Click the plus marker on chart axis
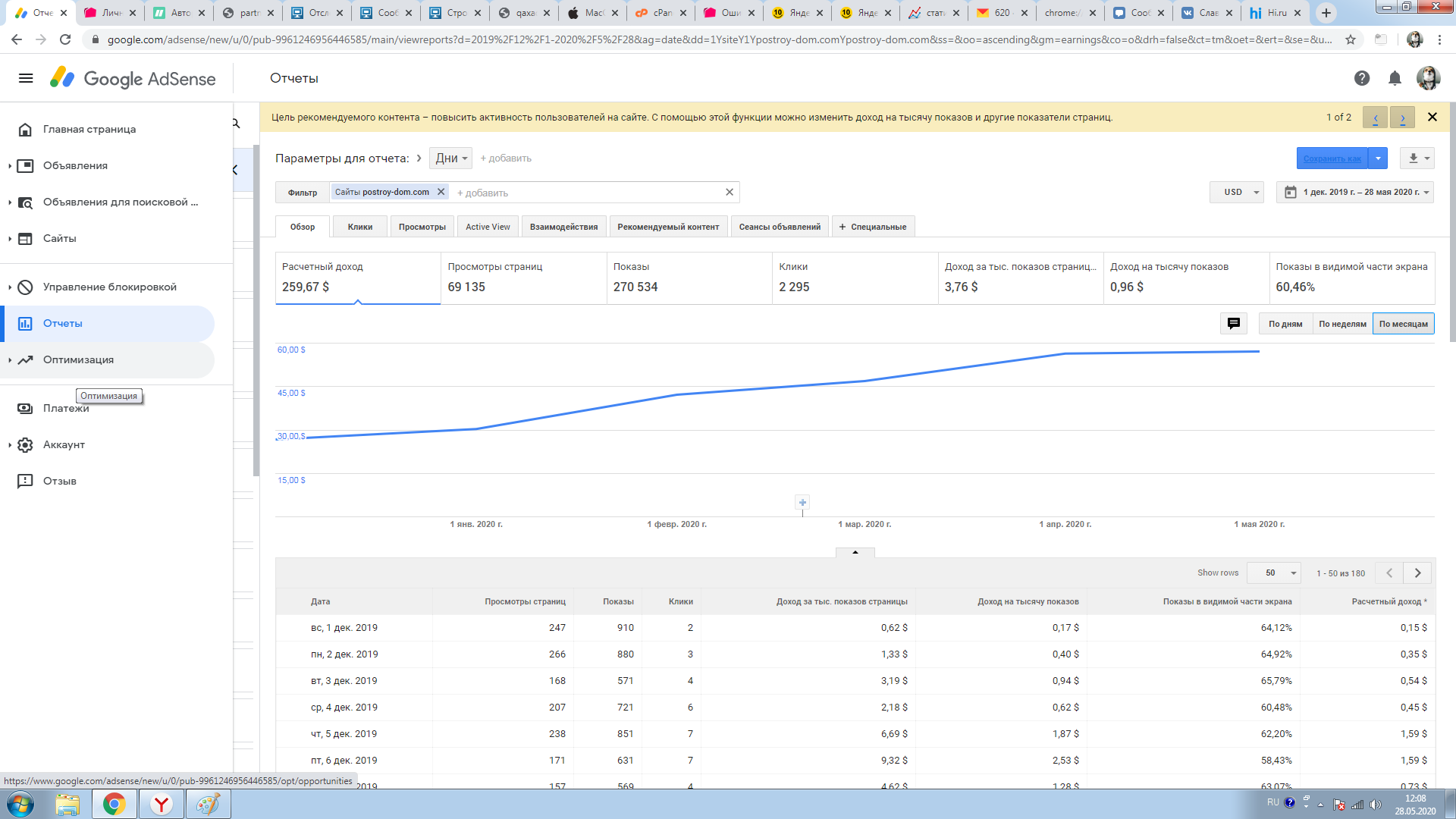 tap(802, 502)
